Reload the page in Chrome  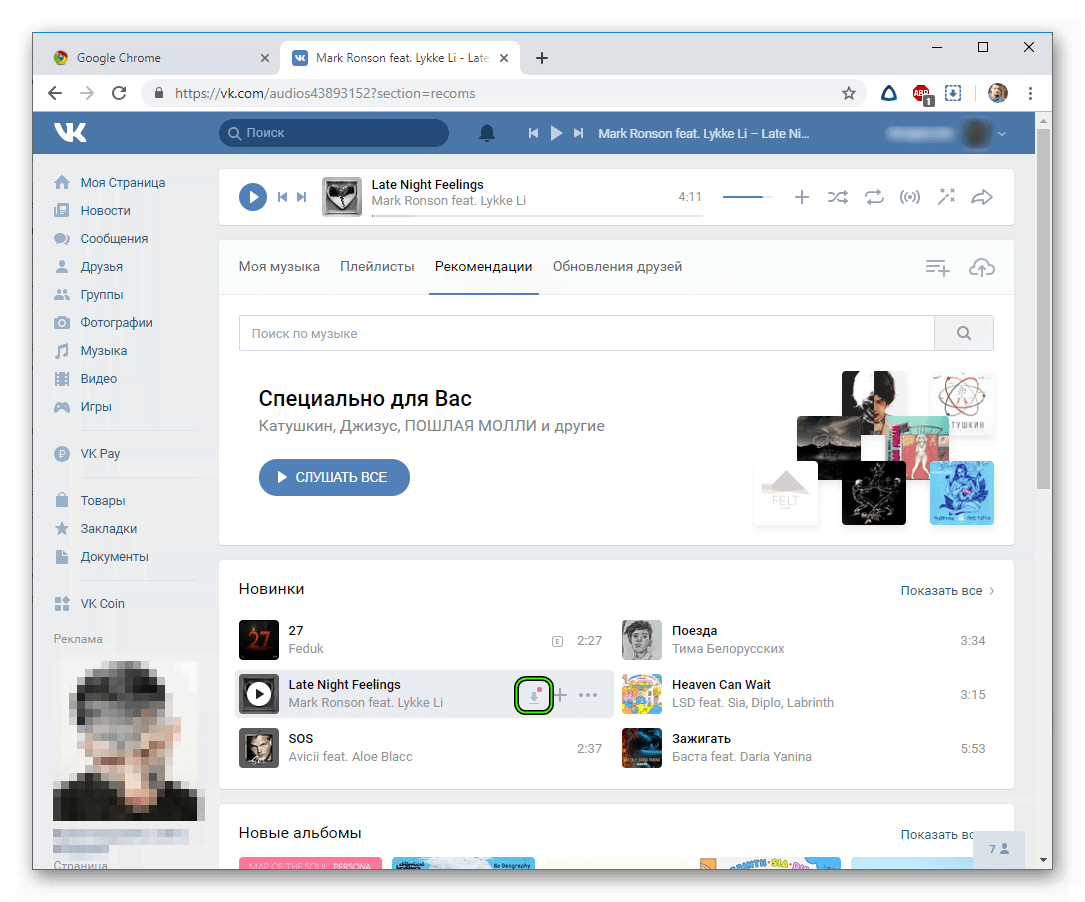pos(119,93)
